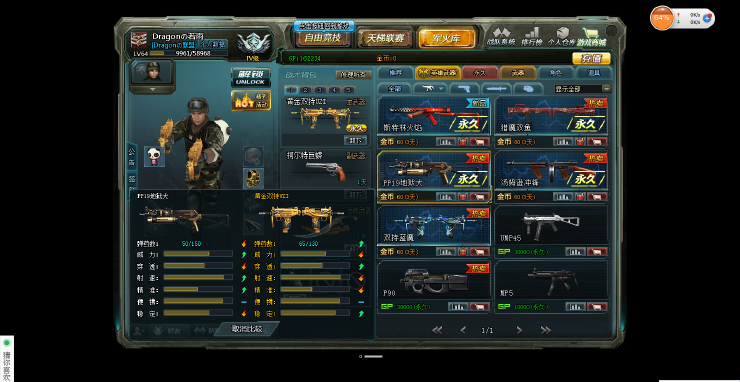Open the 战队系统 flags icon
This screenshot has height=382, width=740.
coord(501,36)
